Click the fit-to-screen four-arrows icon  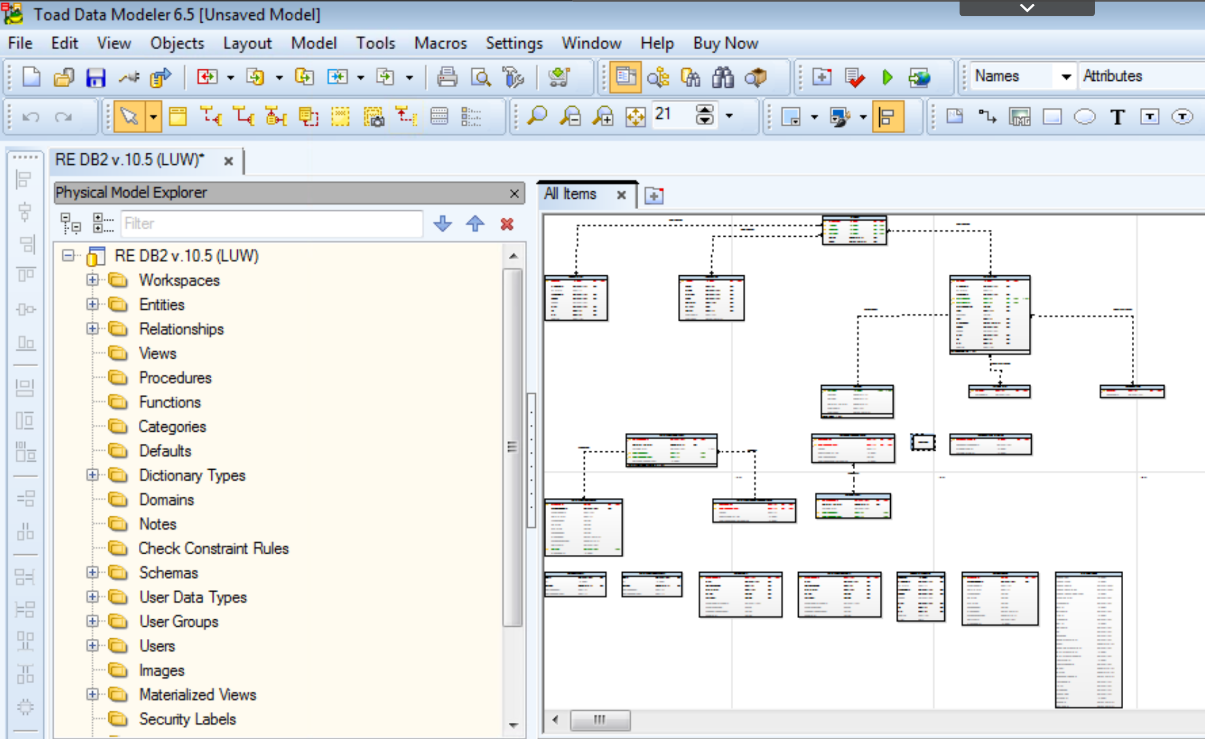635,117
